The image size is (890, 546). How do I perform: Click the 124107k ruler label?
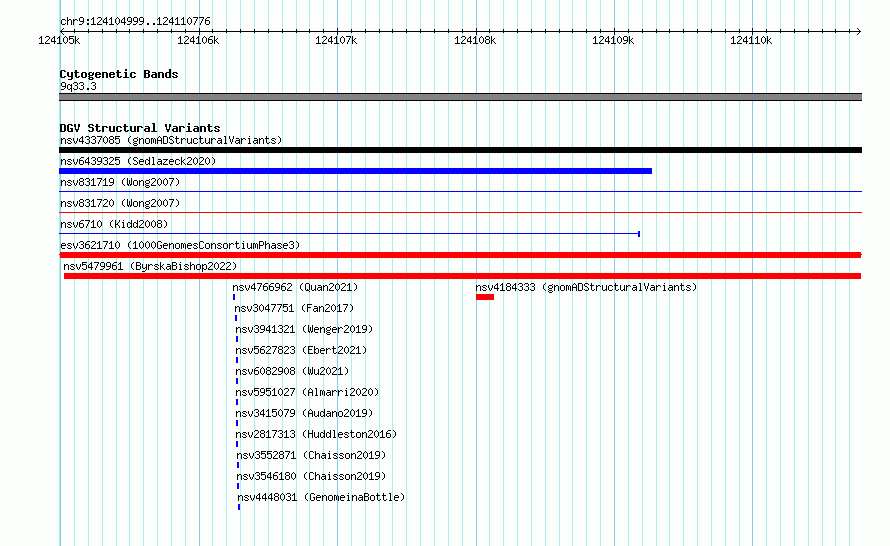tap(336, 40)
